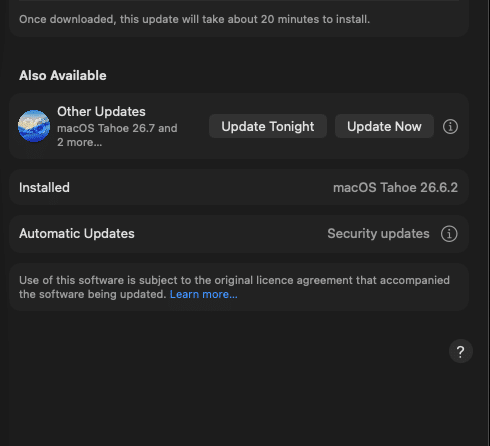Select the Also Available heading

pyautogui.click(x=63, y=75)
